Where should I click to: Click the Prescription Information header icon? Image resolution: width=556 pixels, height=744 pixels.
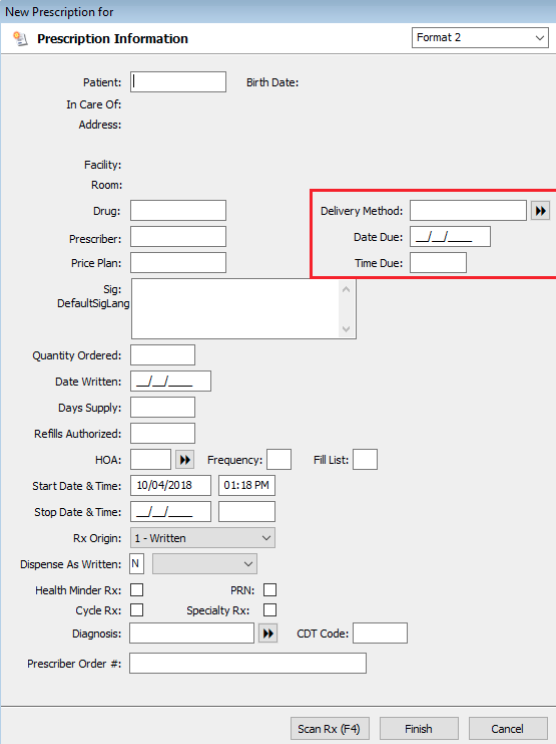[20, 38]
